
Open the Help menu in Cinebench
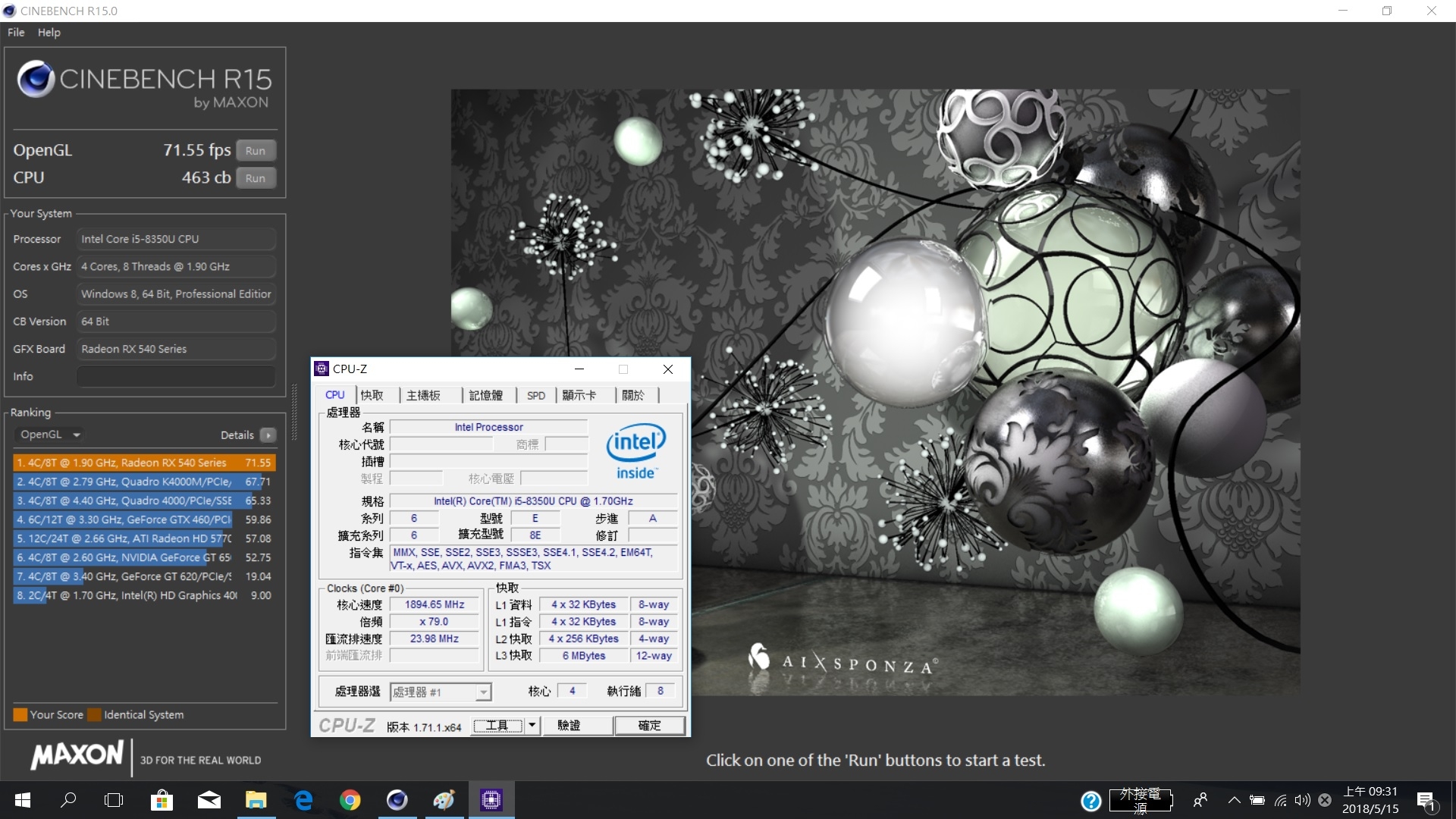click(x=49, y=33)
